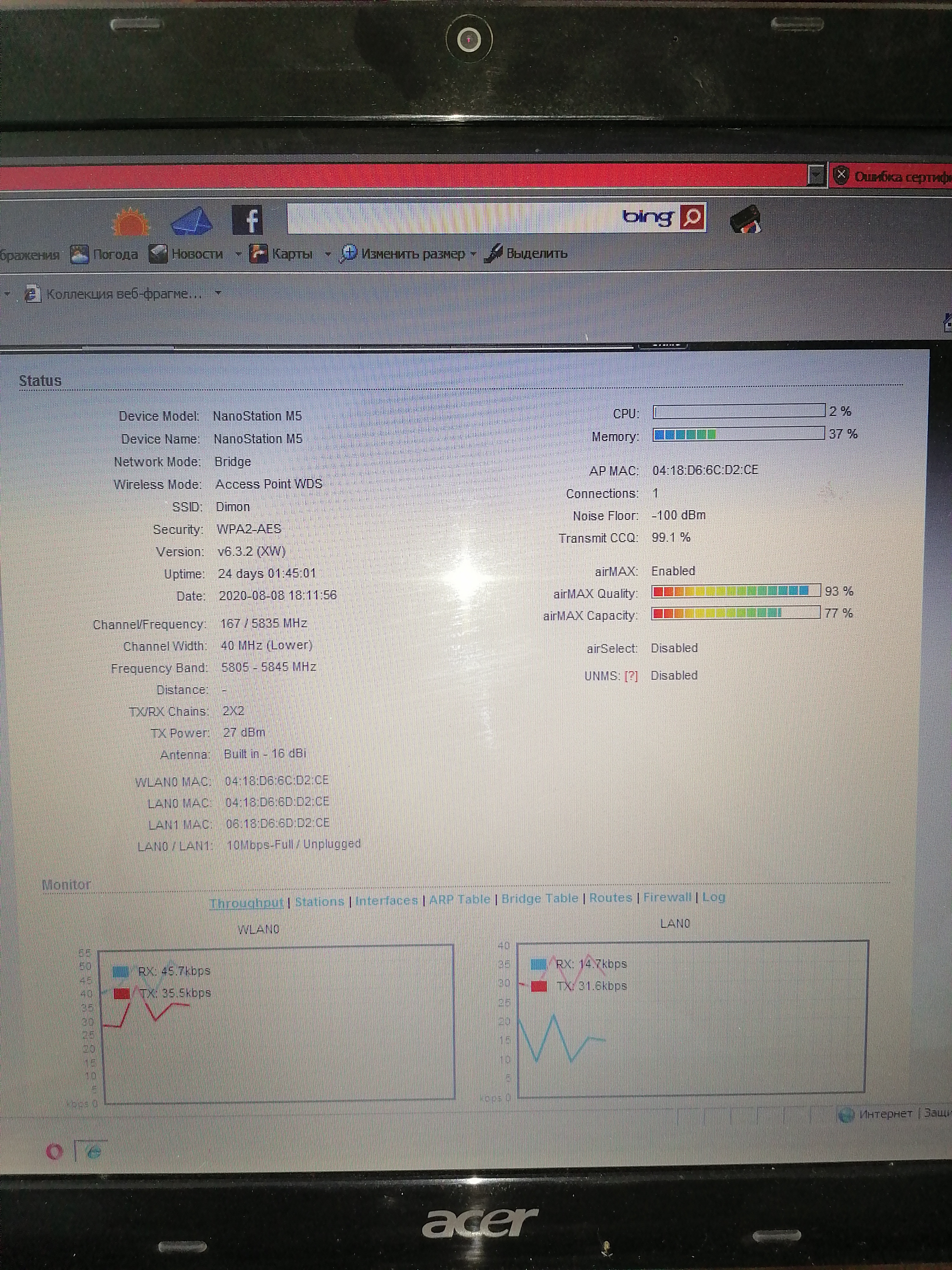Select Security value WPA2-AES
Screen dimensions: 952x1270
click(x=248, y=529)
